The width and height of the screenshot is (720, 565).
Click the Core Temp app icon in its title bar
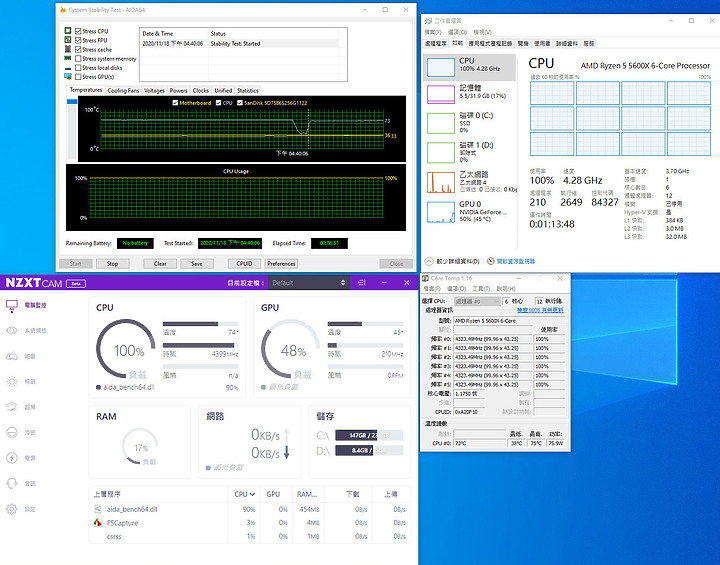pos(426,278)
